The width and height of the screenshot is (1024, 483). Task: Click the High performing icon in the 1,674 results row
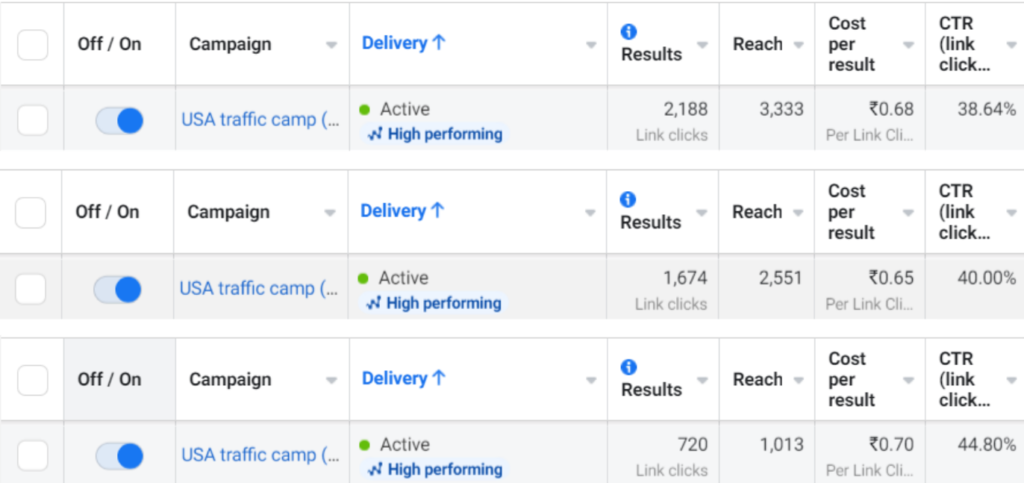[x=374, y=303]
